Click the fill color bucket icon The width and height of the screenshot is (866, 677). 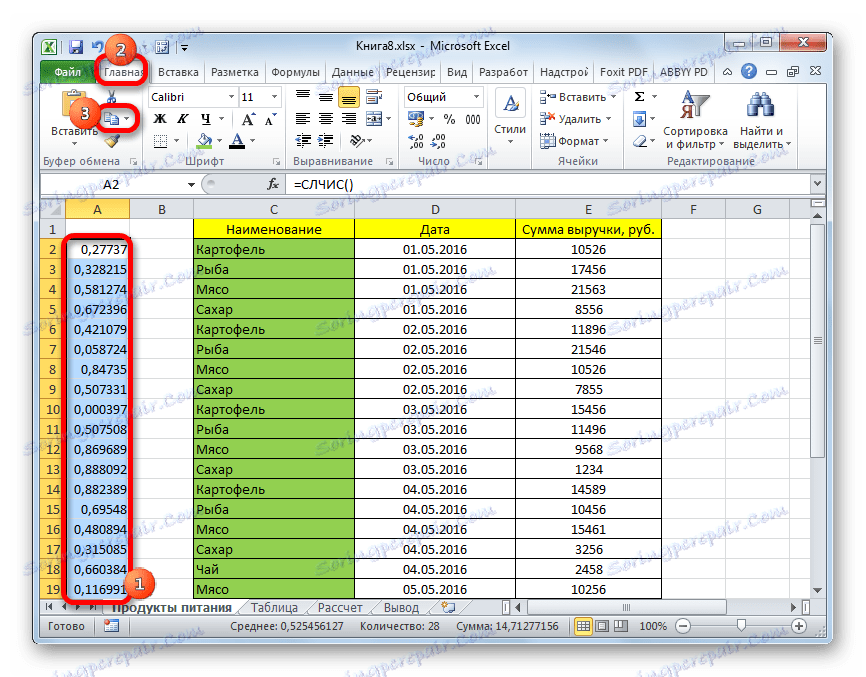(205, 140)
